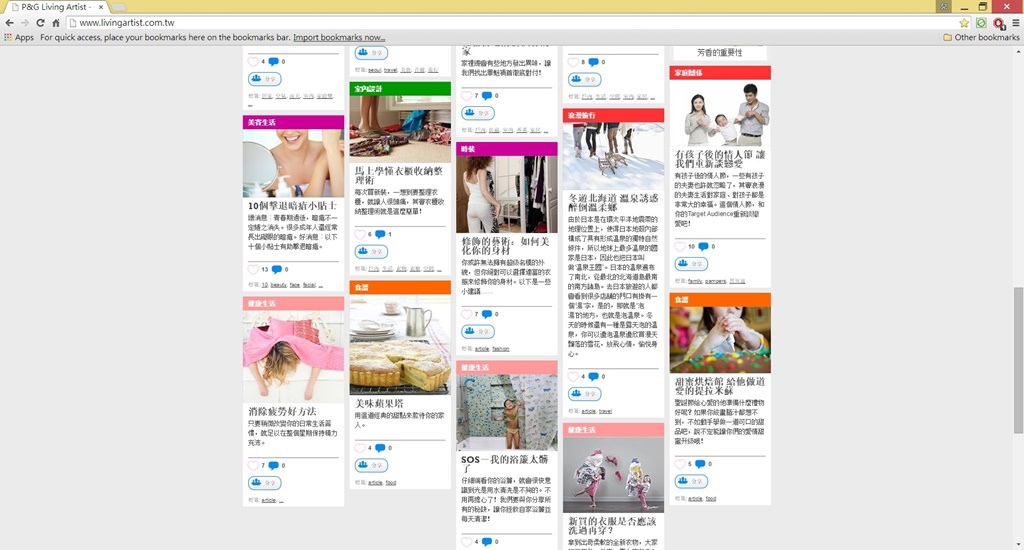Go to the browser Home page
The height and width of the screenshot is (550, 1024).
tap(56, 22)
